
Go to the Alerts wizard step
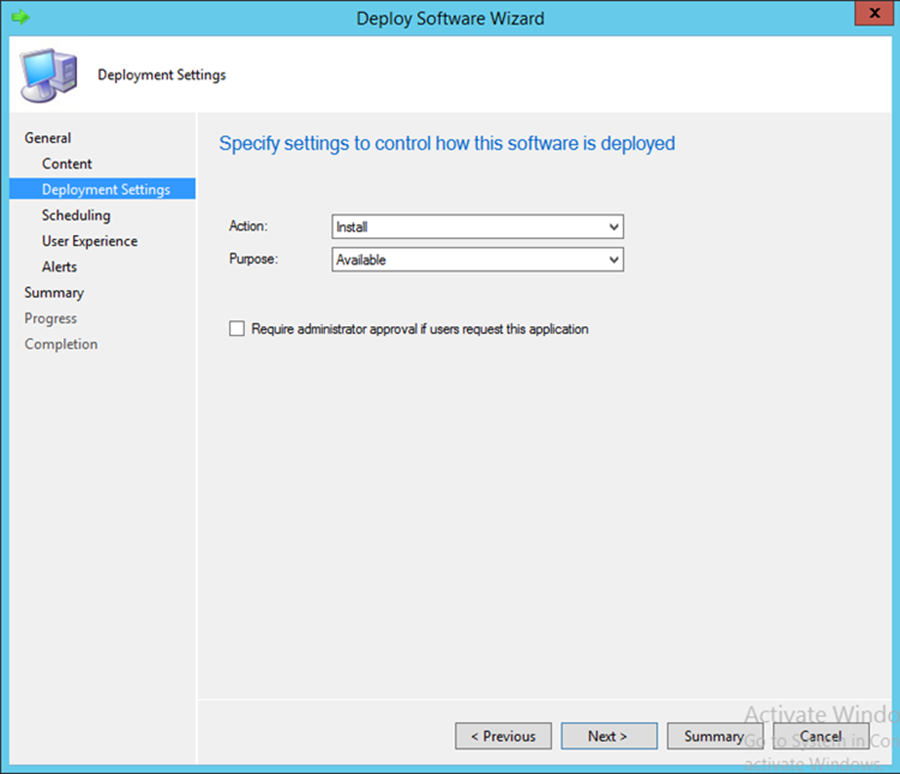[x=59, y=267]
